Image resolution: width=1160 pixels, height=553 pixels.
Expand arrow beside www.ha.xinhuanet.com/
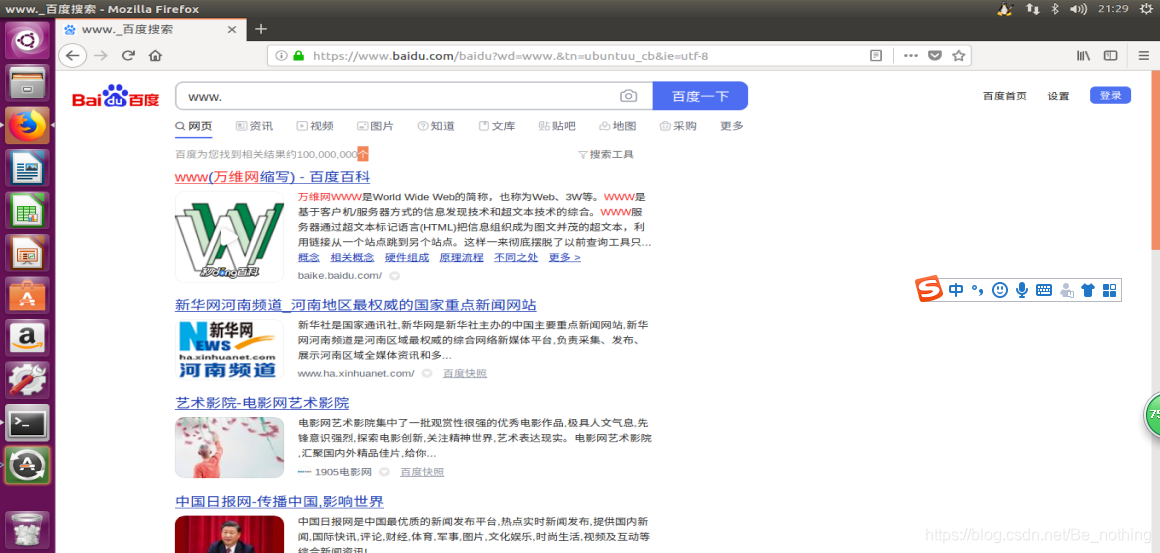pyautogui.click(x=427, y=373)
